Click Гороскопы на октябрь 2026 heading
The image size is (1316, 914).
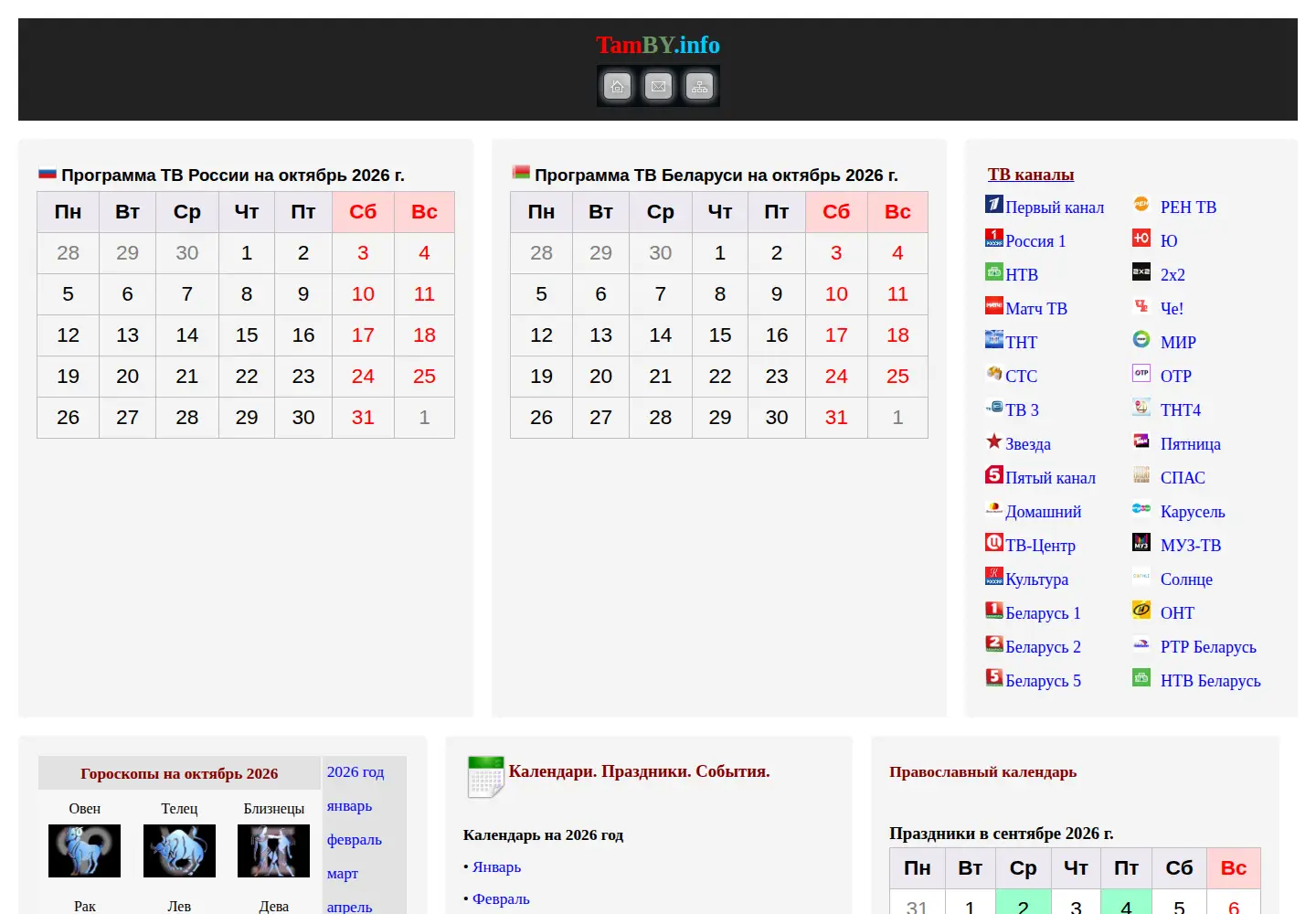pos(179,773)
